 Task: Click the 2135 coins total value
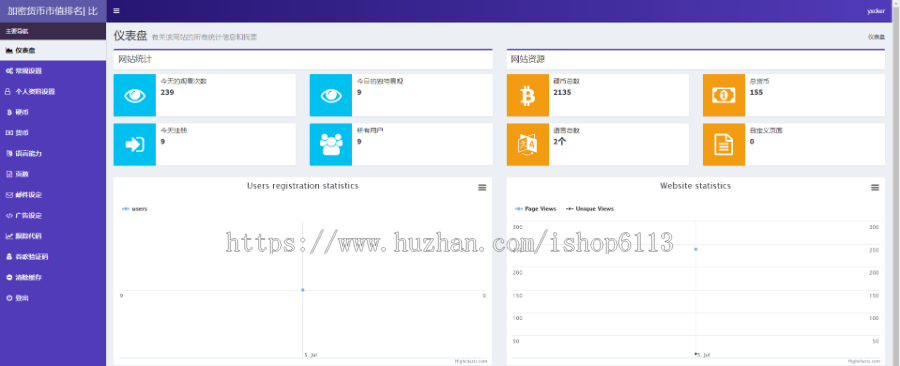(x=562, y=92)
